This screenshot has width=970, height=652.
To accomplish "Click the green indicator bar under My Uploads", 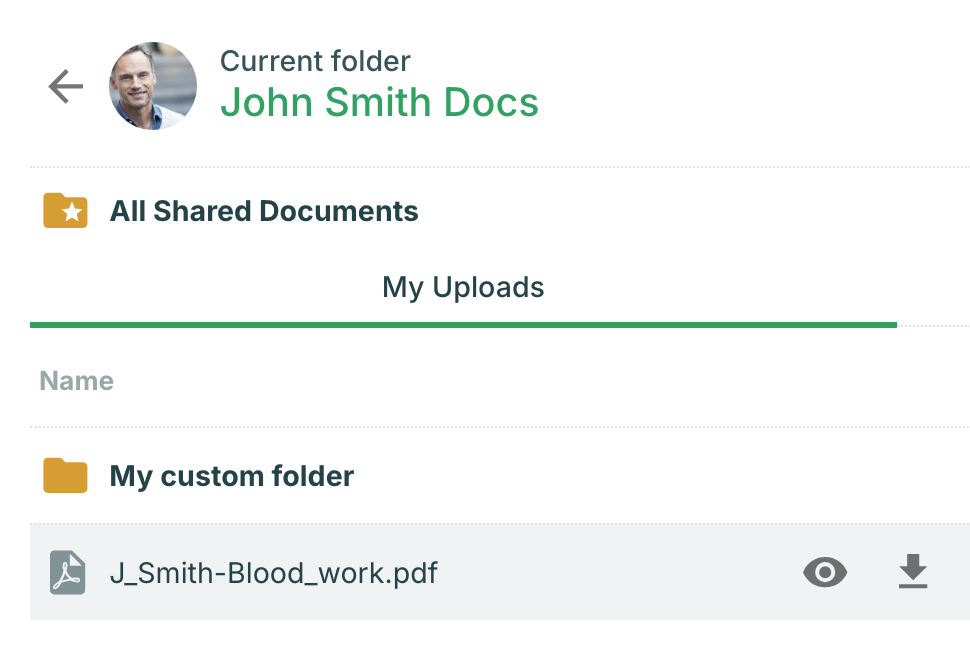I will (x=463, y=324).
